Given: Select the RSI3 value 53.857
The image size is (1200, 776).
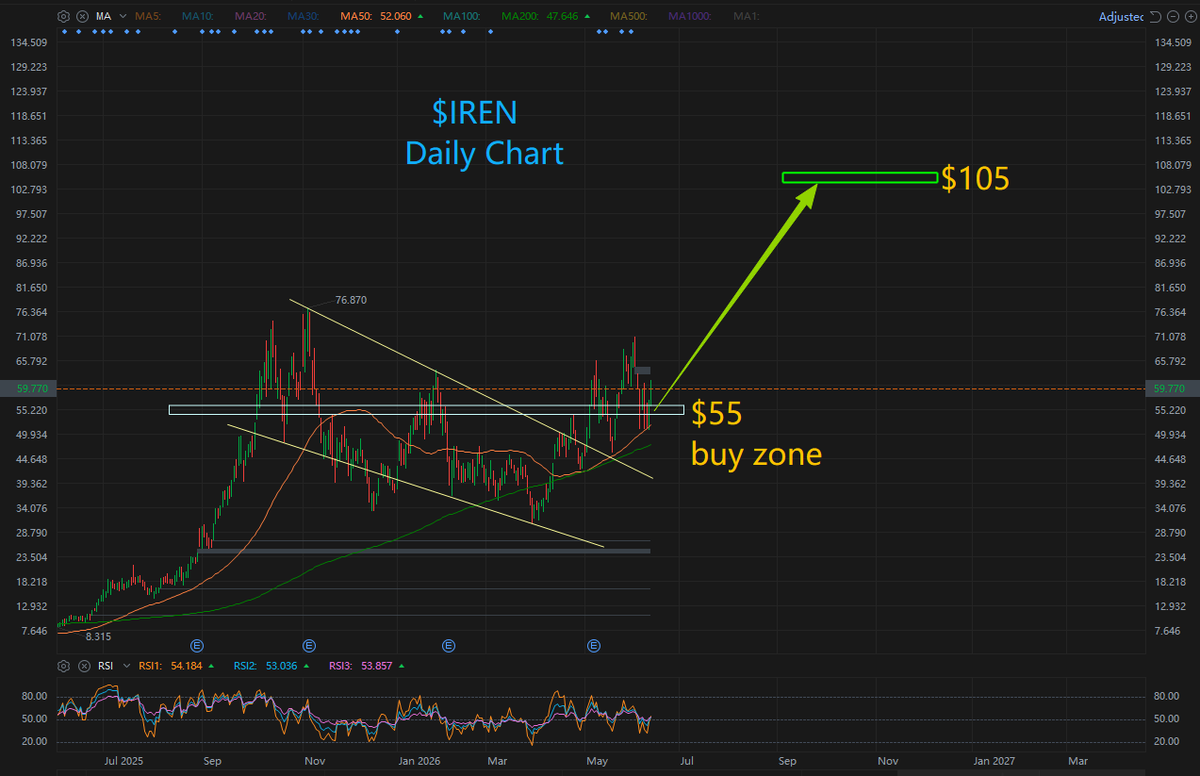Looking at the screenshot, I should pos(376,666).
